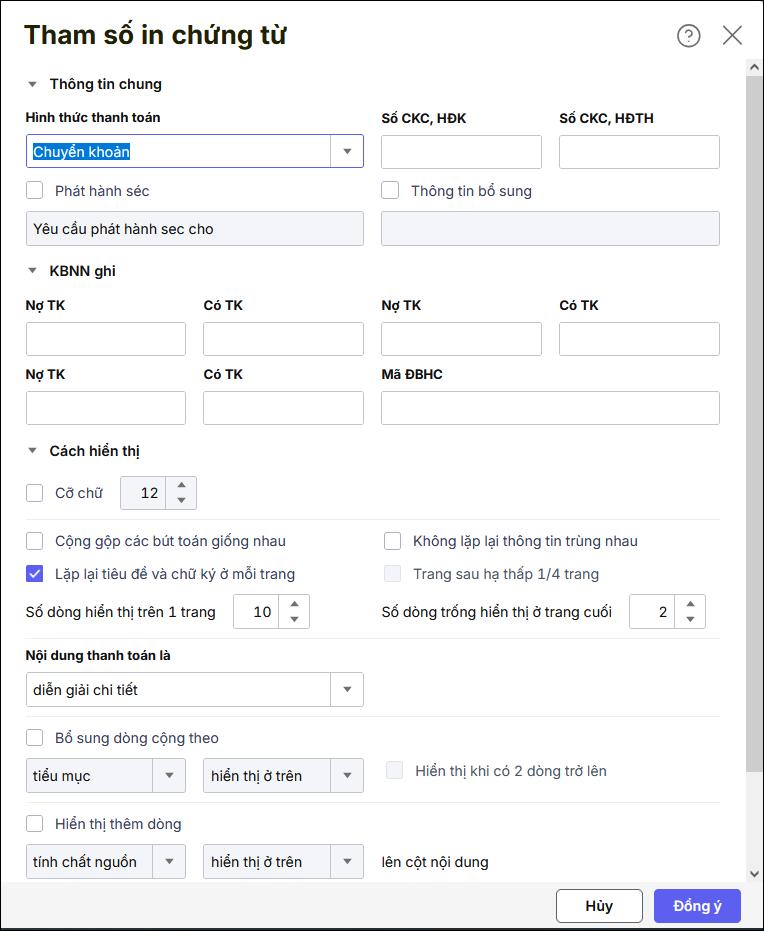Open the tính chất nguồn dropdown
Viewport: 764px width, 931px height.
(169, 862)
